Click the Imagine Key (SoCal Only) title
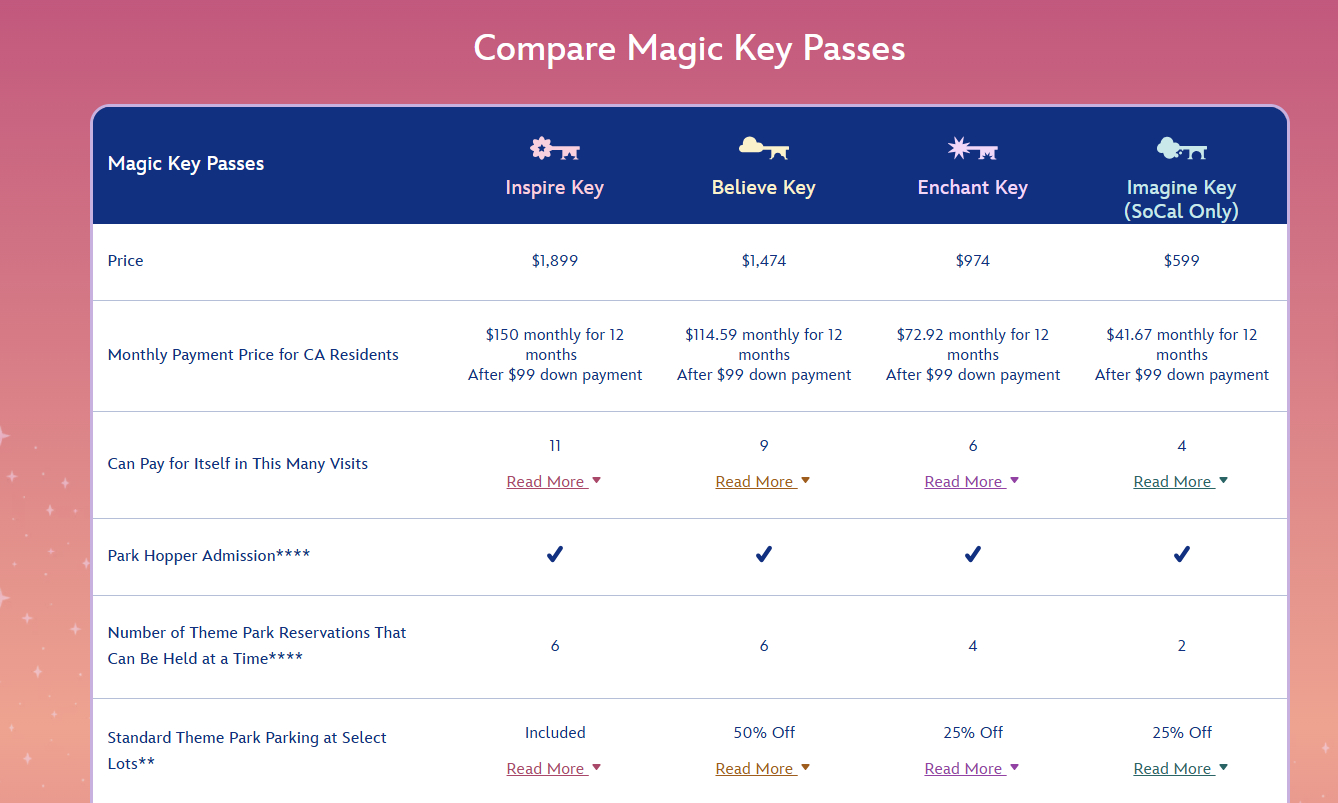This screenshot has width=1338, height=803. pyautogui.click(x=1181, y=199)
